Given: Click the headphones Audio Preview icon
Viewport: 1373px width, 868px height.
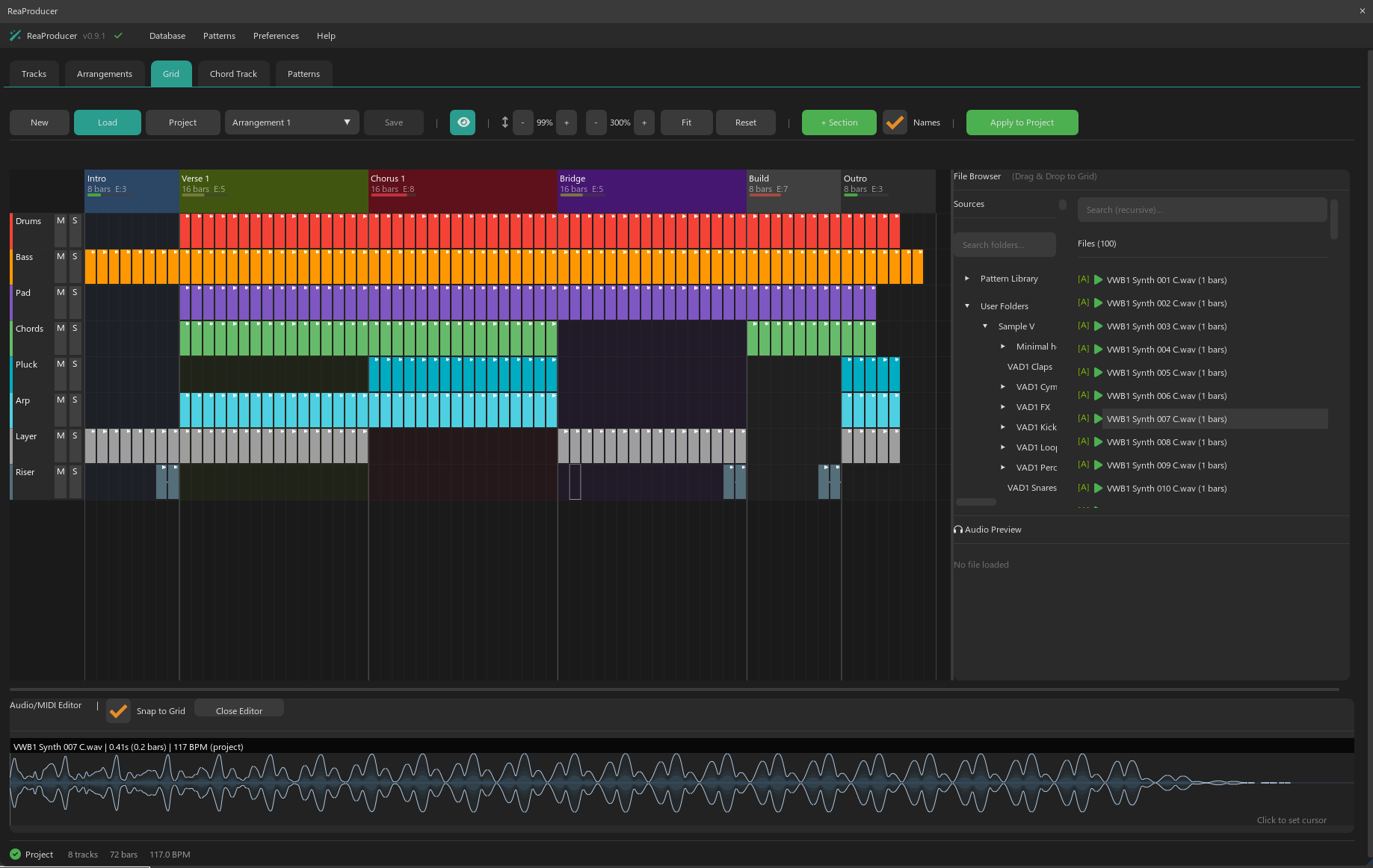Looking at the screenshot, I should click(958, 529).
